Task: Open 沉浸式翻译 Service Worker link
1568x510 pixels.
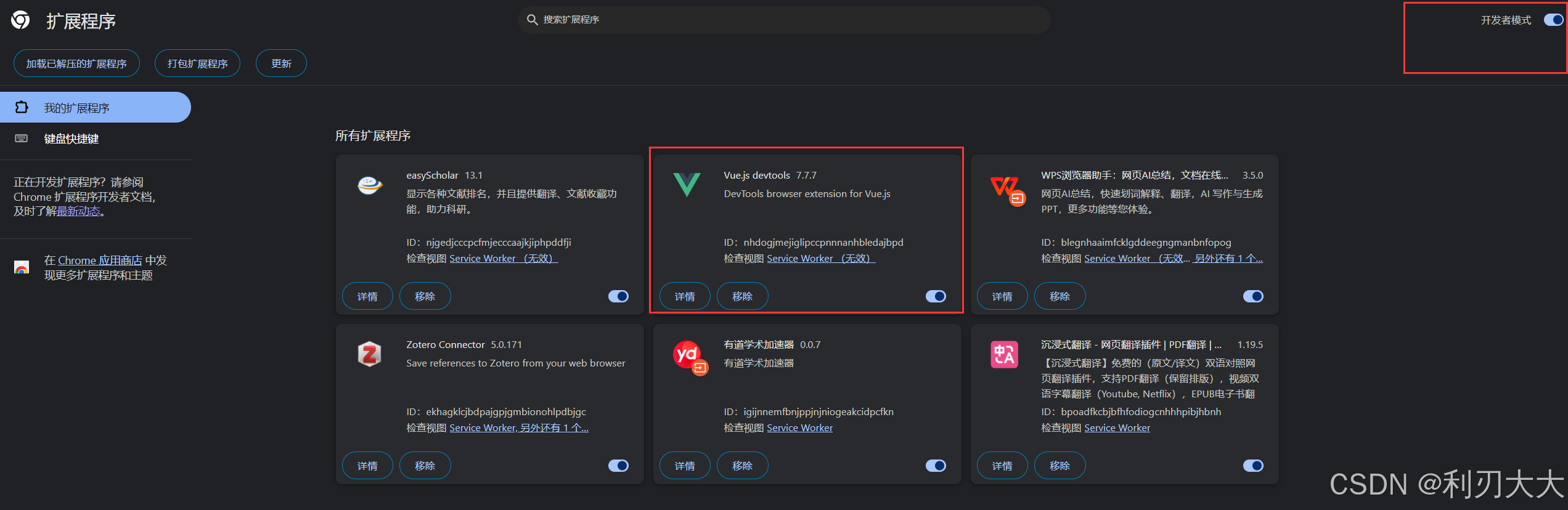Action: coord(1117,428)
